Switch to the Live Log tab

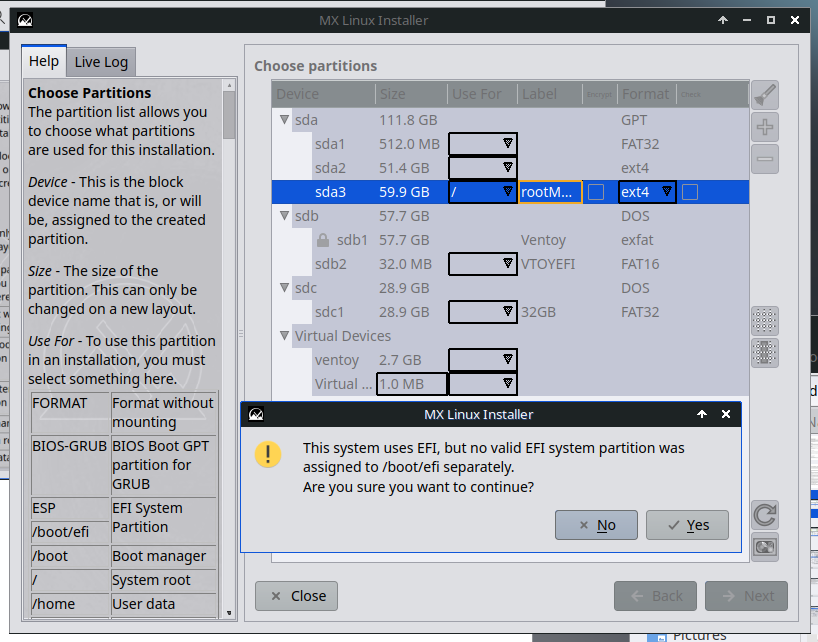point(101,62)
